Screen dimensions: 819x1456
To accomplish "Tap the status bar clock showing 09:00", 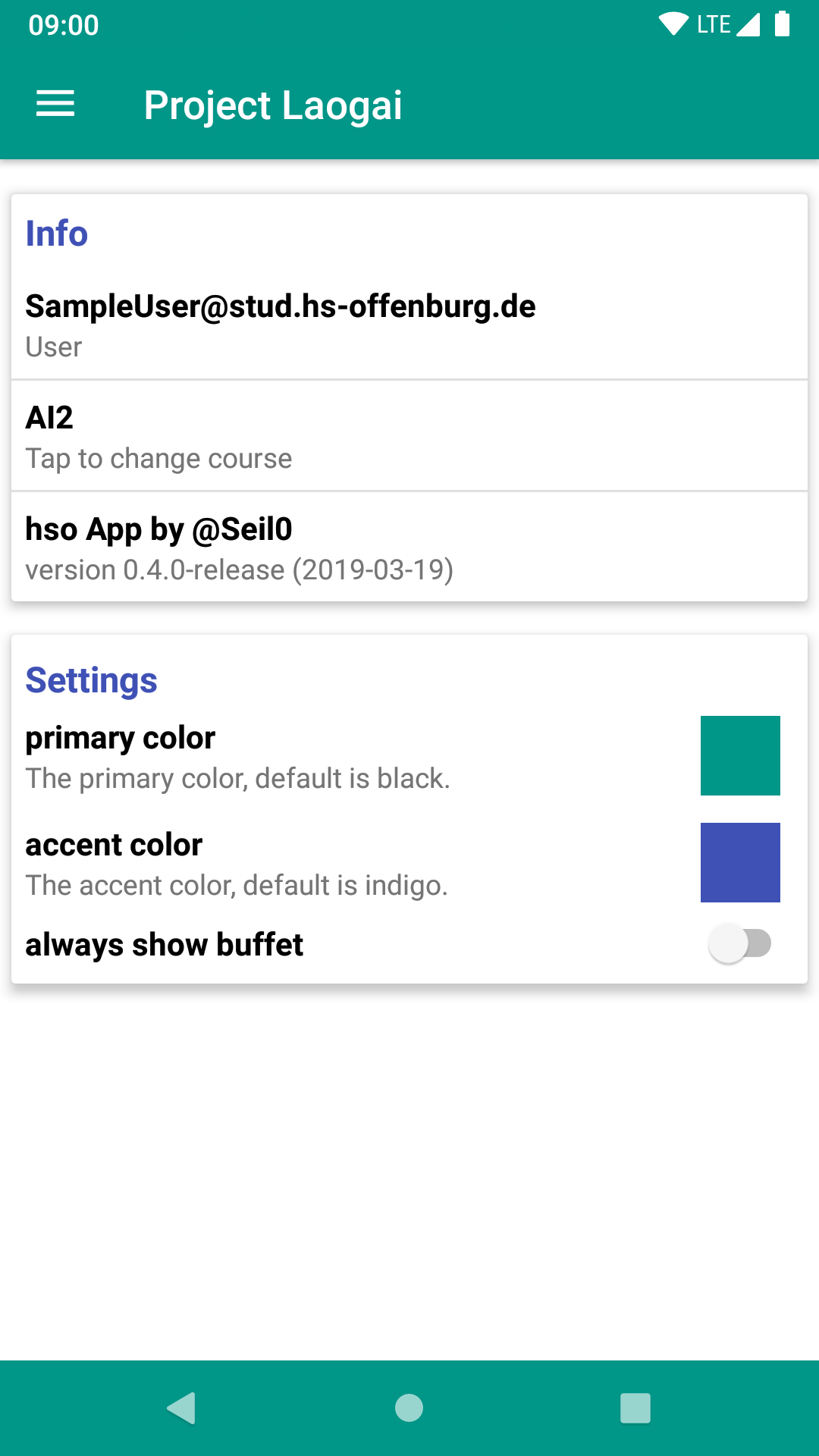I will pos(64,25).
